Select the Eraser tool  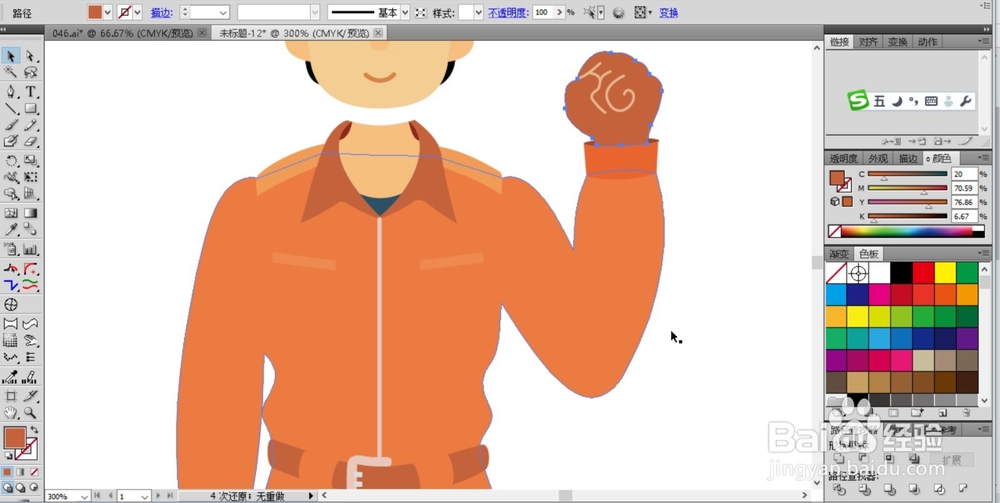coord(31,142)
